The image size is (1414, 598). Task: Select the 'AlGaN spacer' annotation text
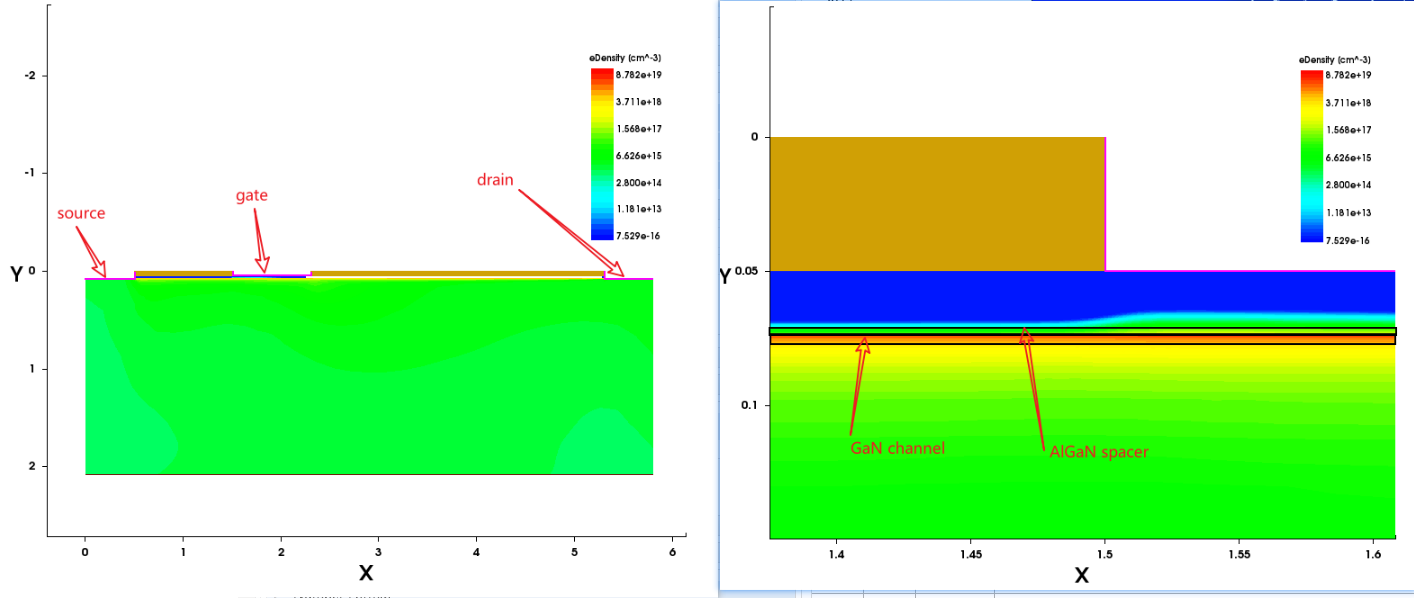click(x=1098, y=452)
